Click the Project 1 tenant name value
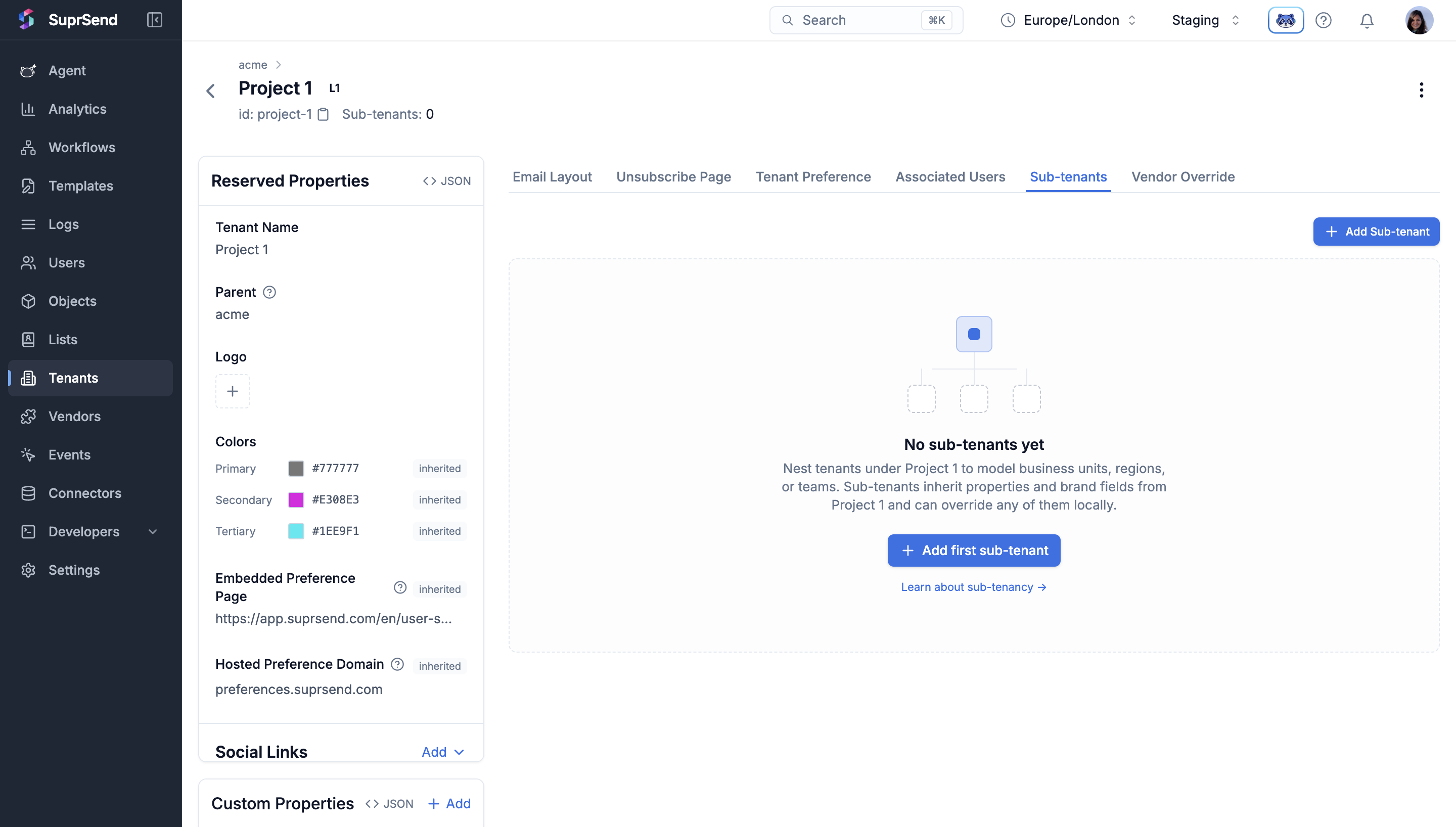This screenshot has width=1456, height=827. coord(241,250)
